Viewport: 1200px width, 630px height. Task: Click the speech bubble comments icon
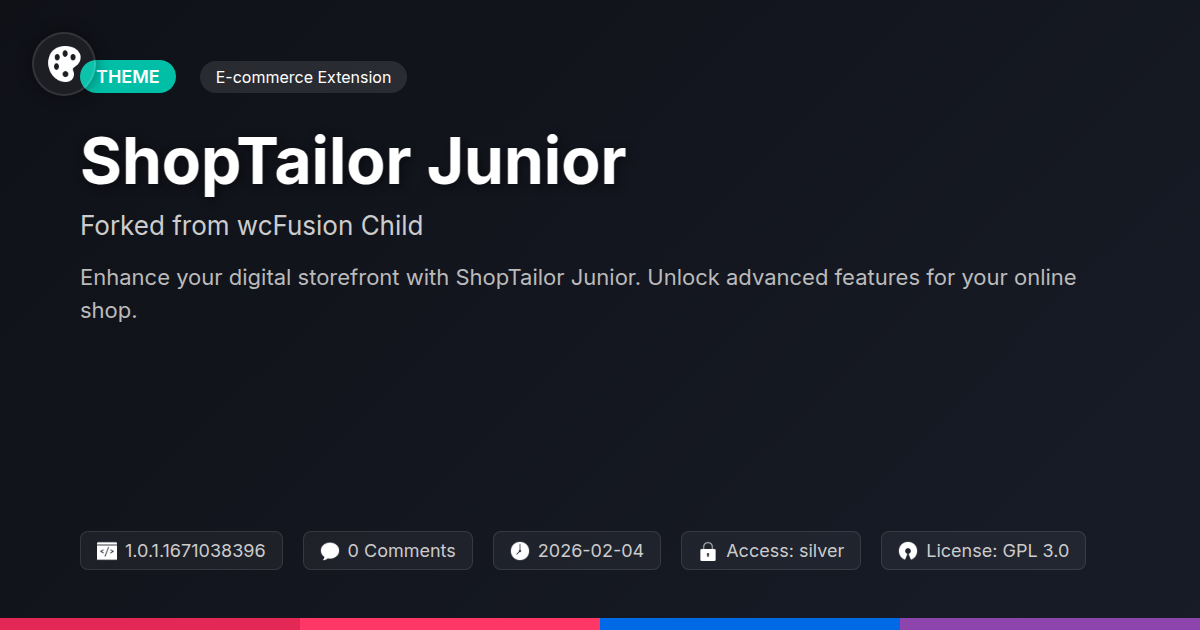coord(330,551)
